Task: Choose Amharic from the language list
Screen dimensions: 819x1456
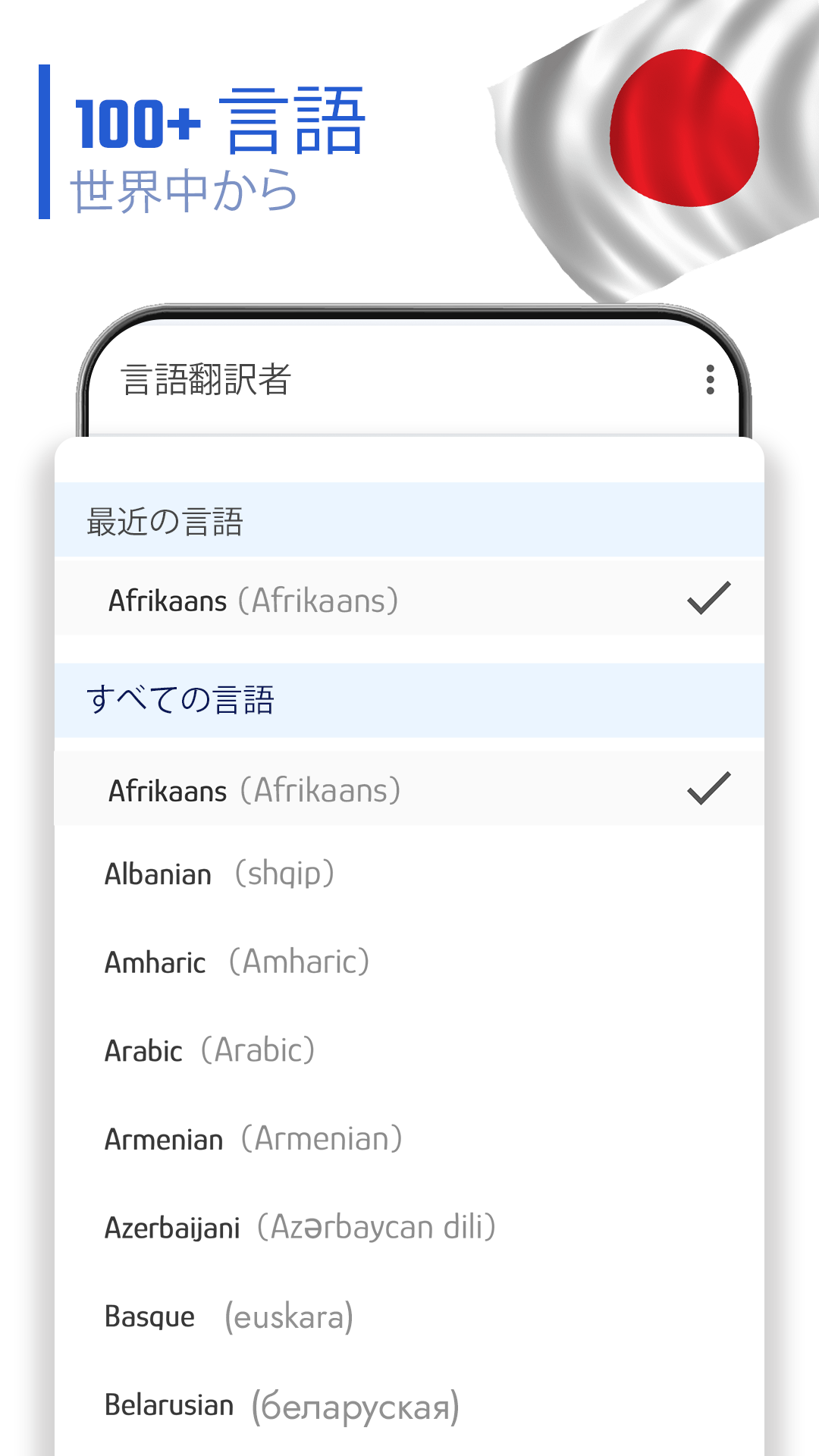Action: click(x=409, y=962)
